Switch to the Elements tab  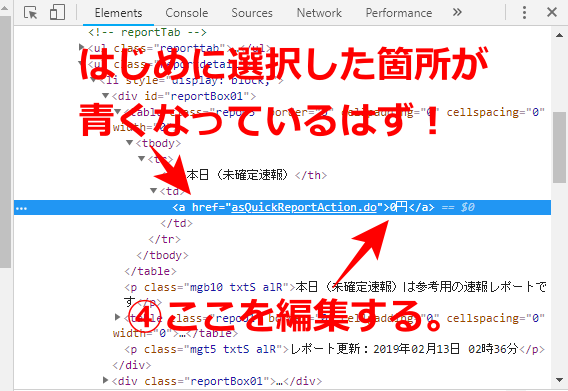118,13
